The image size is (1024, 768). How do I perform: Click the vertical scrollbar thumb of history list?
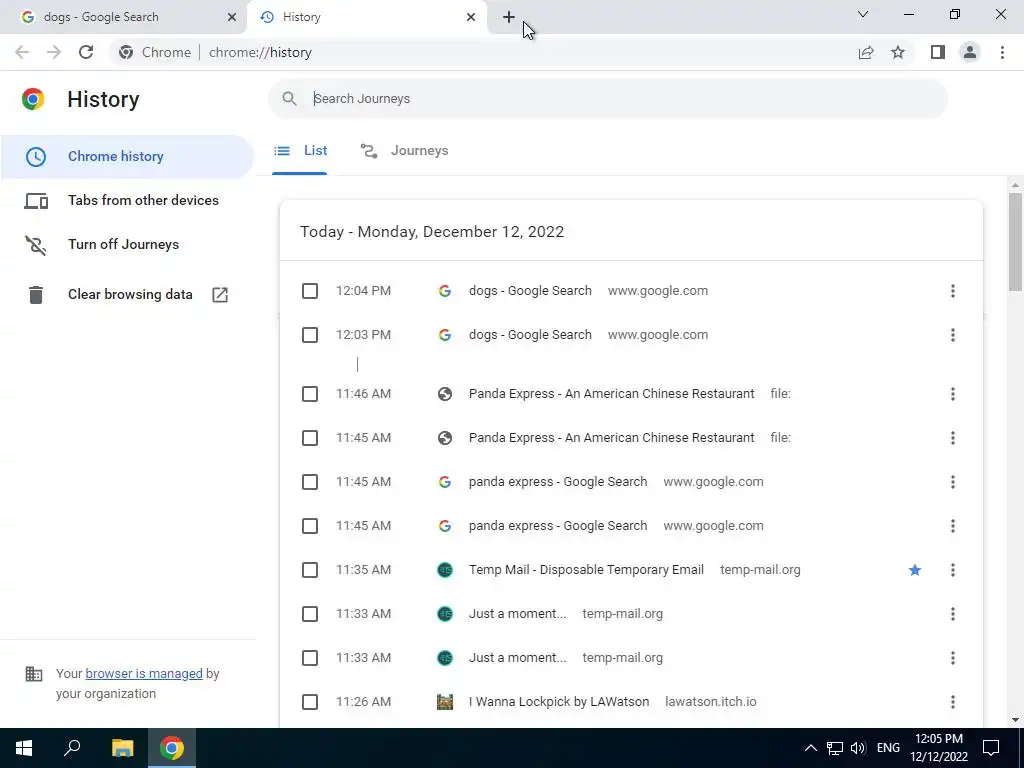tap(1015, 242)
